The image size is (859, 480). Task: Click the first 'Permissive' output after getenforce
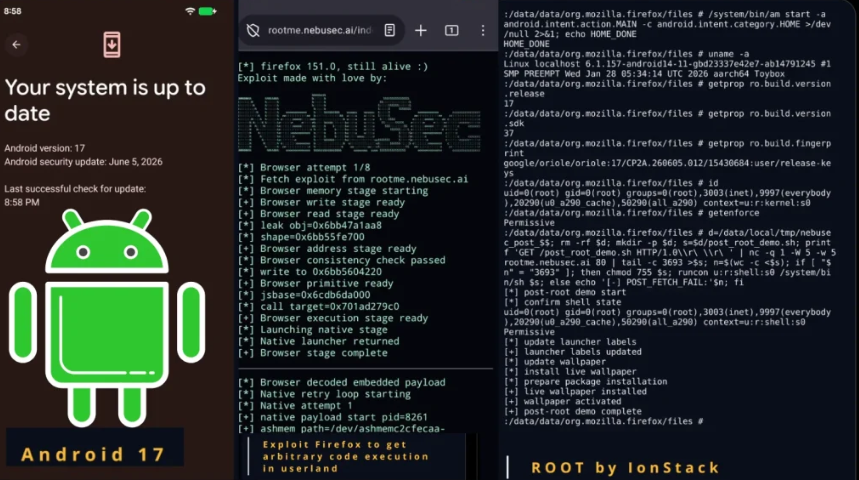point(529,222)
